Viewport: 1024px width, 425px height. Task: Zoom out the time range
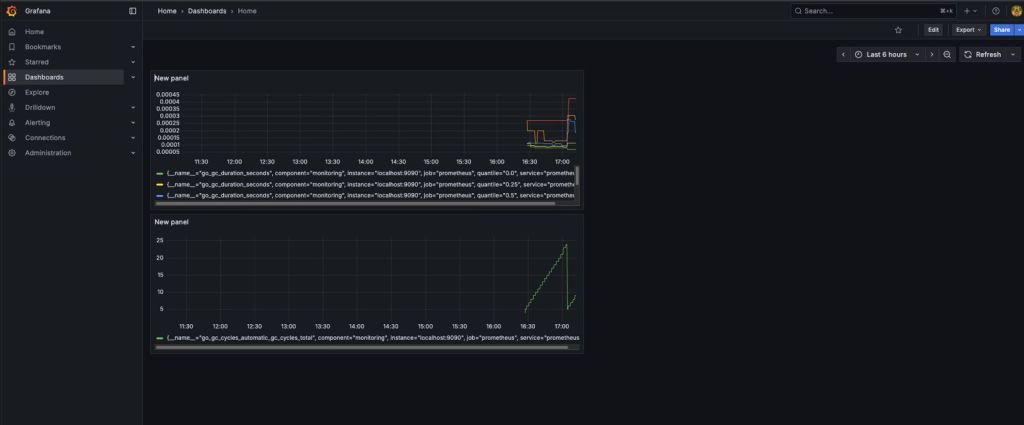(947, 54)
